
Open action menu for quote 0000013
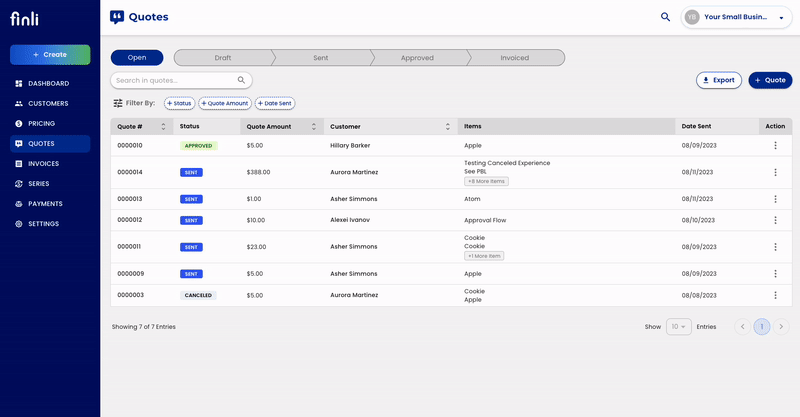click(775, 199)
